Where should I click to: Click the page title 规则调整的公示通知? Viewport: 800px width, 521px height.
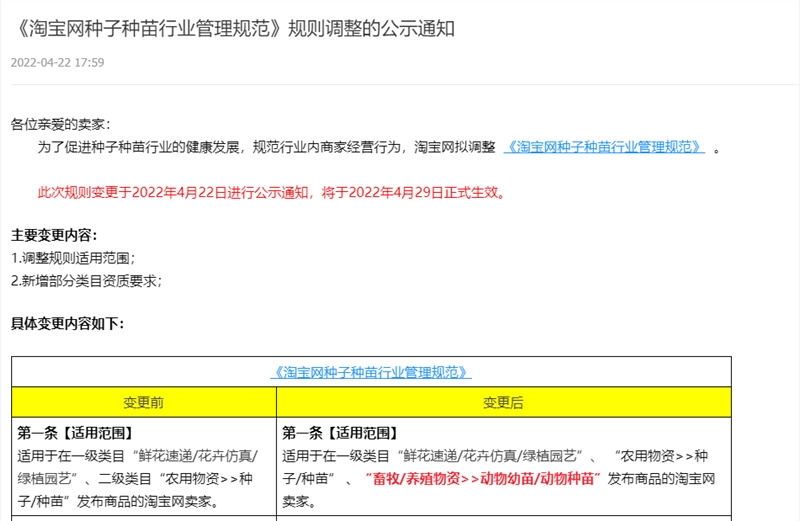pyautogui.click(x=371, y=29)
